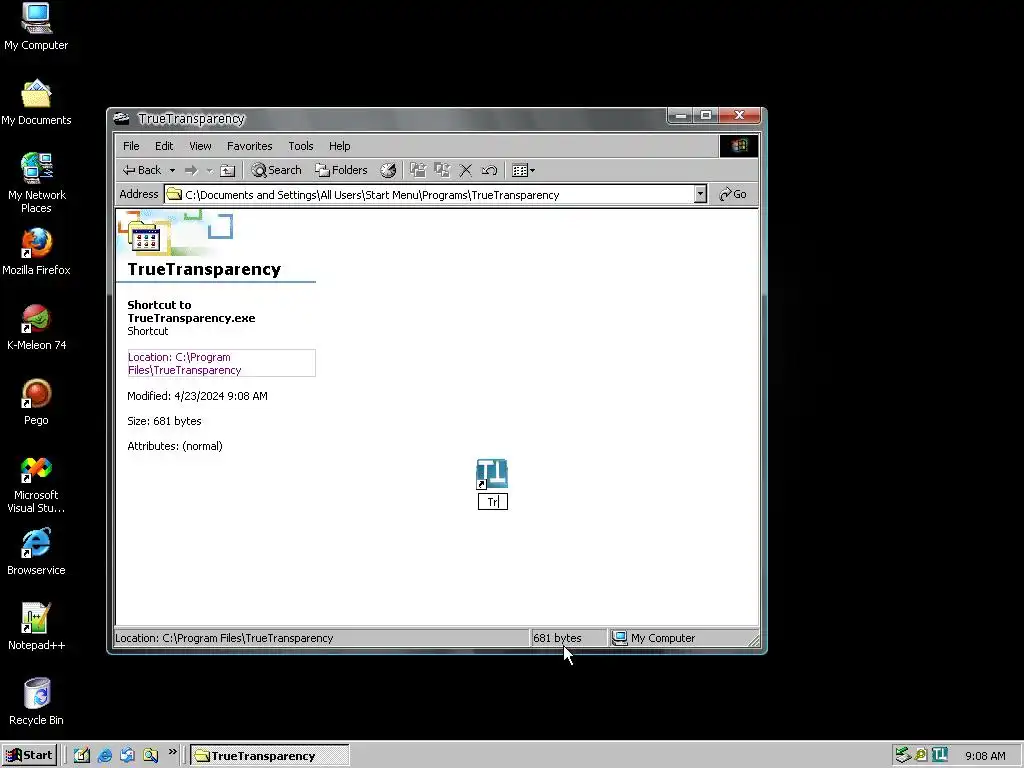
Task: Click the TrueTransparency tray icon
Action: pos(939,755)
